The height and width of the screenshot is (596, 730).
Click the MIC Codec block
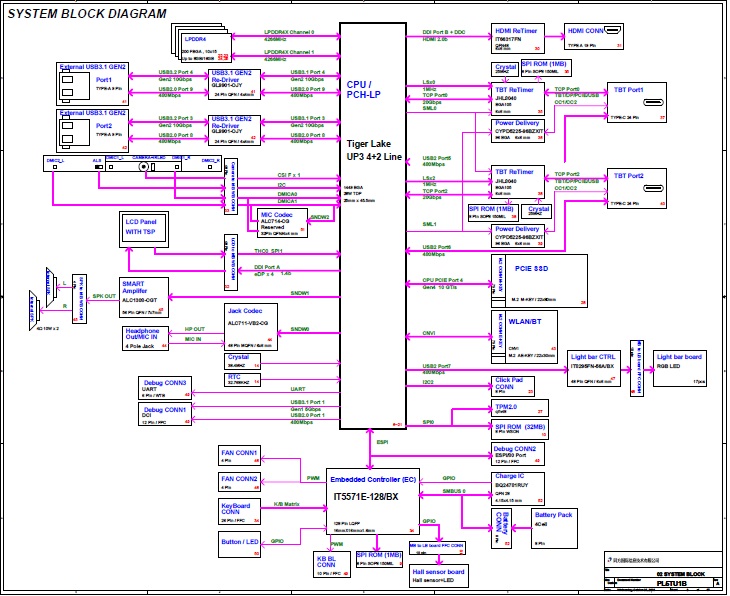tap(283, 223)
